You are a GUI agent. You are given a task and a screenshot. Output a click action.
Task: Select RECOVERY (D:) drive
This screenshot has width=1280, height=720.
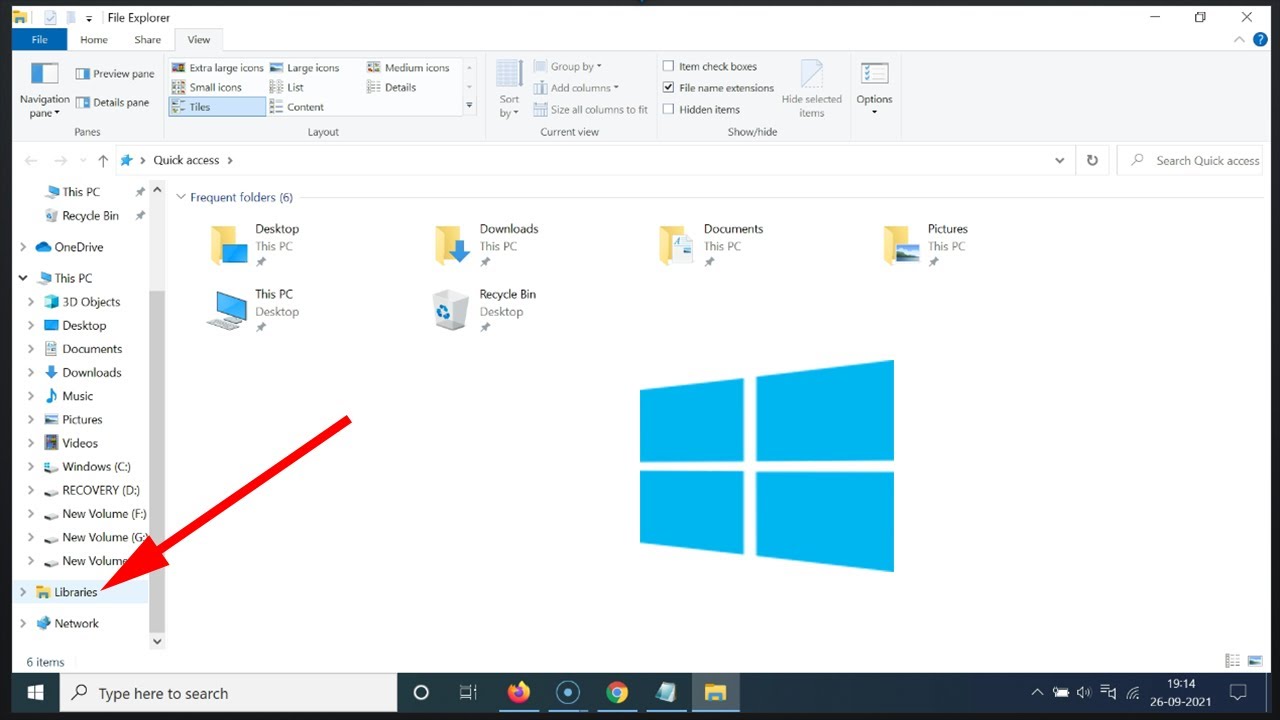click(x=101, y=490)
